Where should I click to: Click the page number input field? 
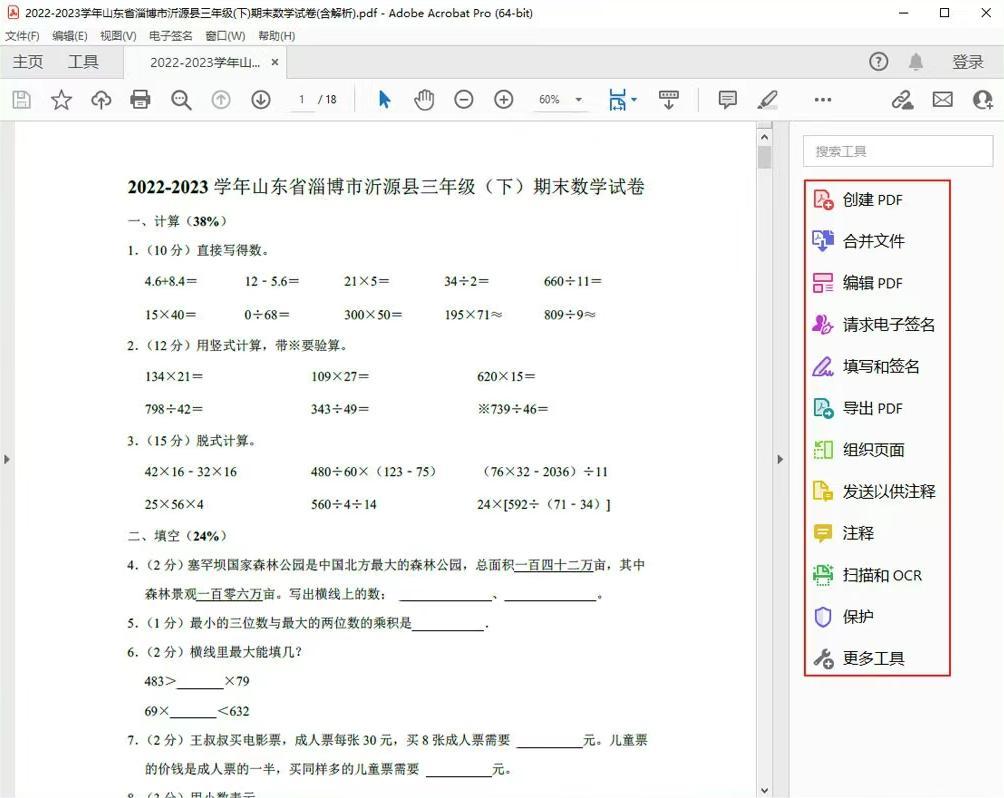[x=301, y=99]
